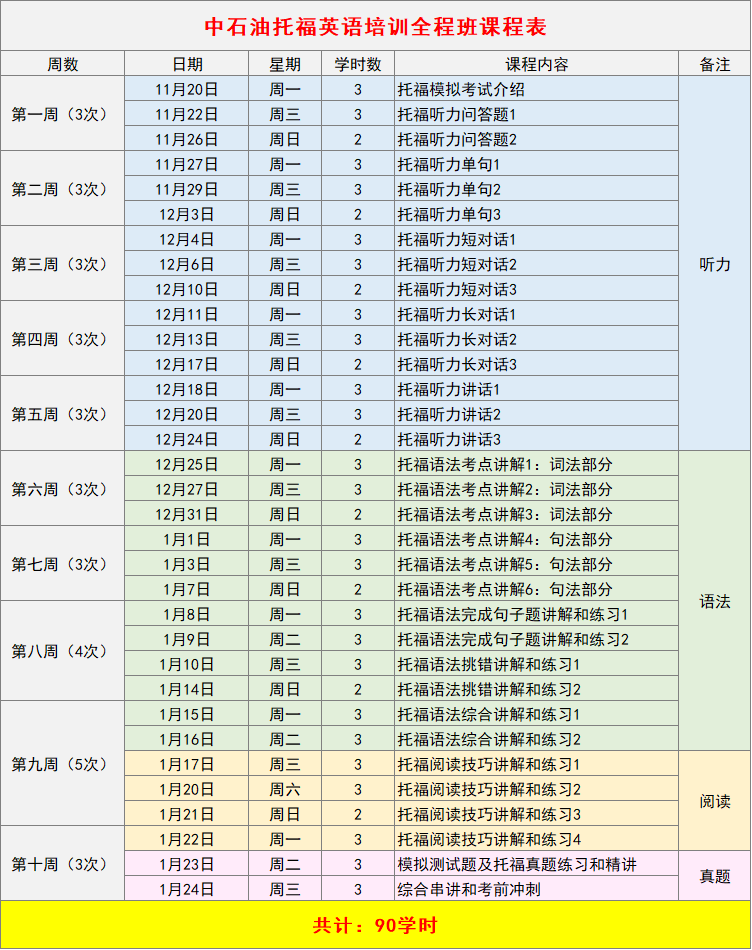This screenshot has width=752, height=950.
Task: Click 托福语法完成句子题讲解和练习1 cell
Action: (536, 614)
